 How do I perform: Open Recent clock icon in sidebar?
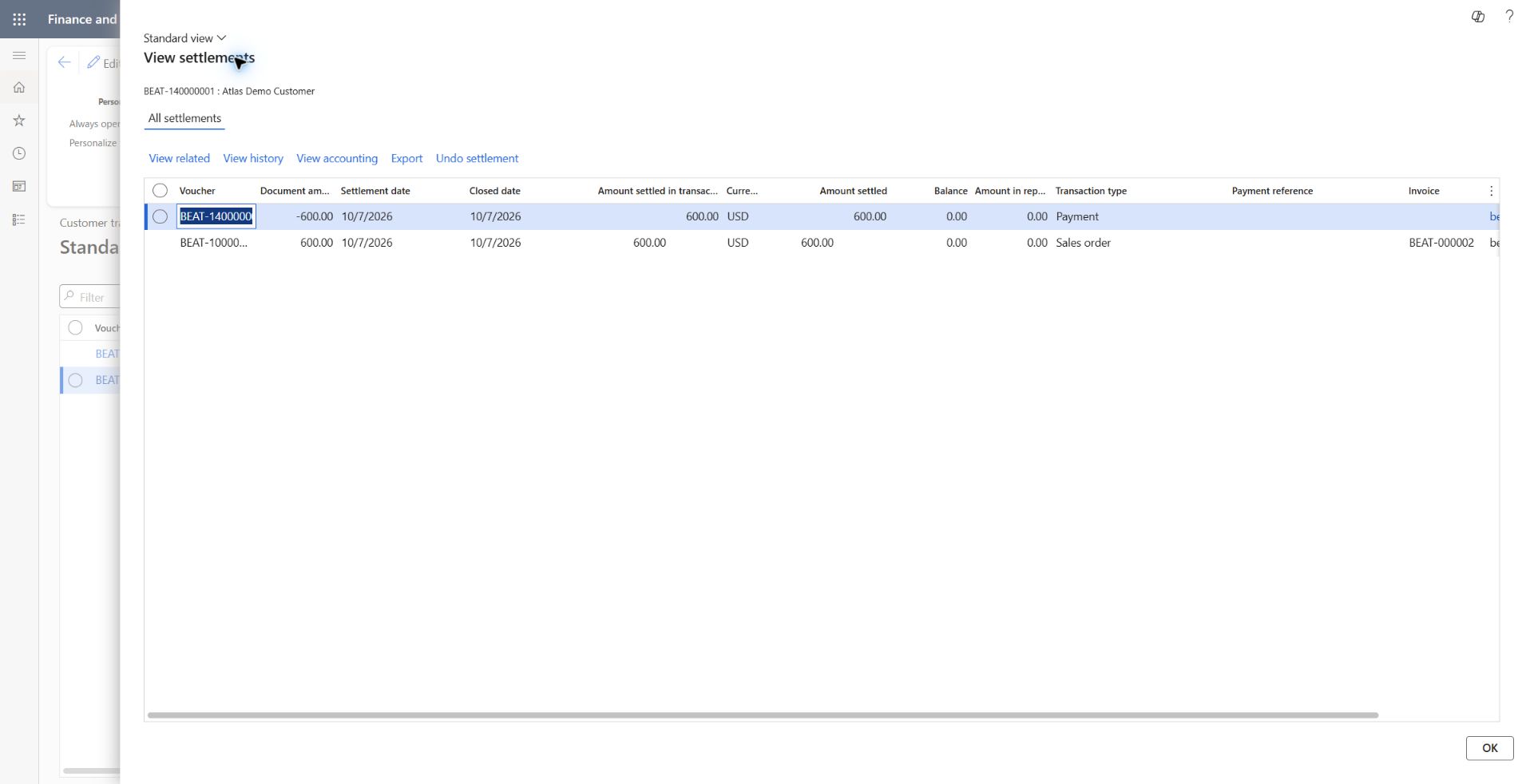click(19, 153)
